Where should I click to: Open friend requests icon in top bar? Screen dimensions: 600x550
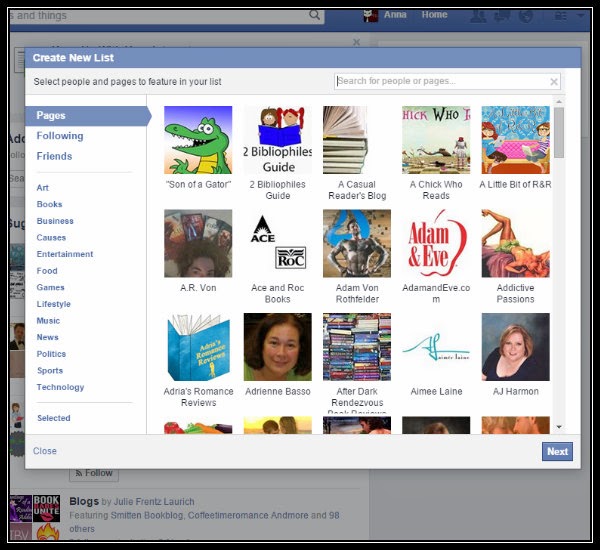[478, 16]
